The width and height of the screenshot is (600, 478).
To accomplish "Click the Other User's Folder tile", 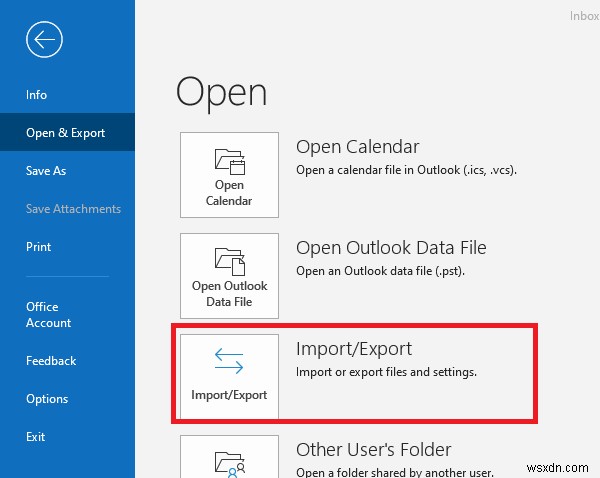I will [x=229, y=457].
